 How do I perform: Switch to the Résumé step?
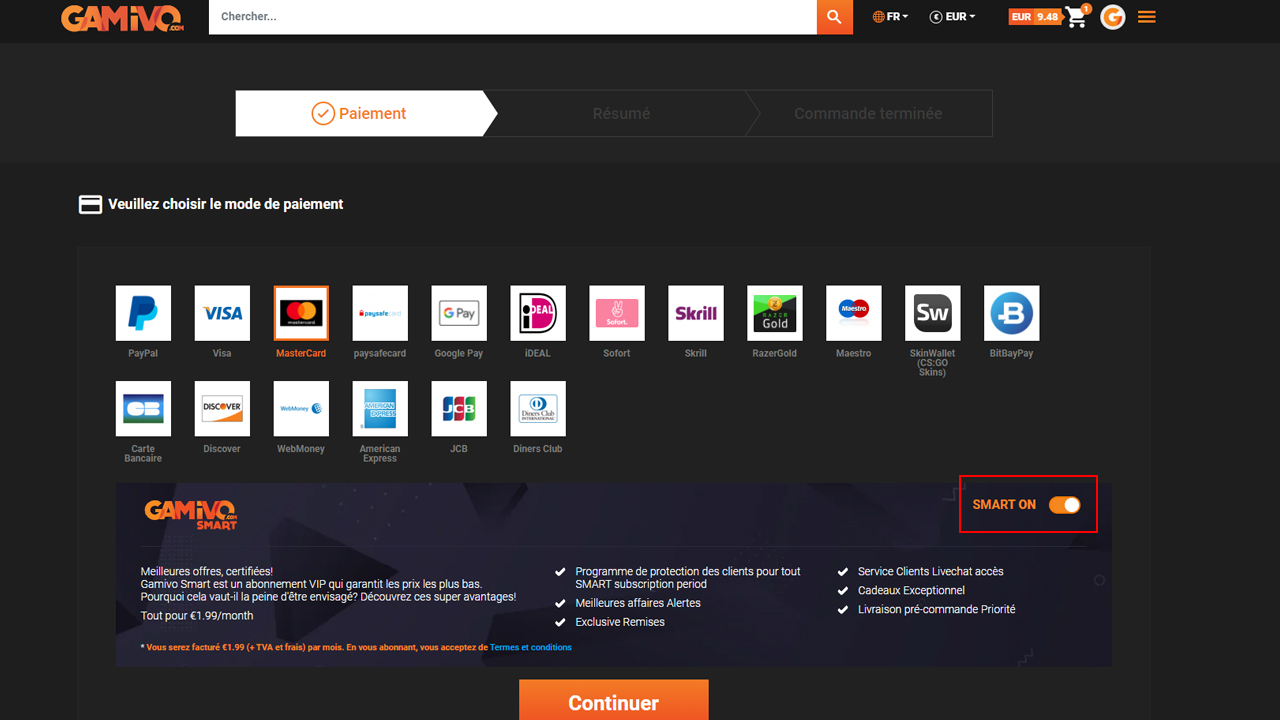(x=621, y=113)
